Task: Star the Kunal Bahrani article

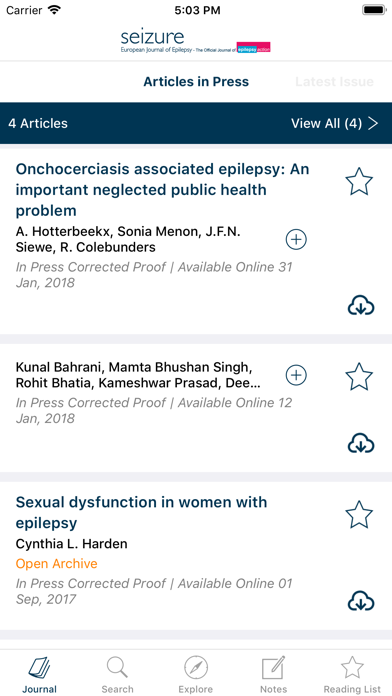Action: pos(359,376)
